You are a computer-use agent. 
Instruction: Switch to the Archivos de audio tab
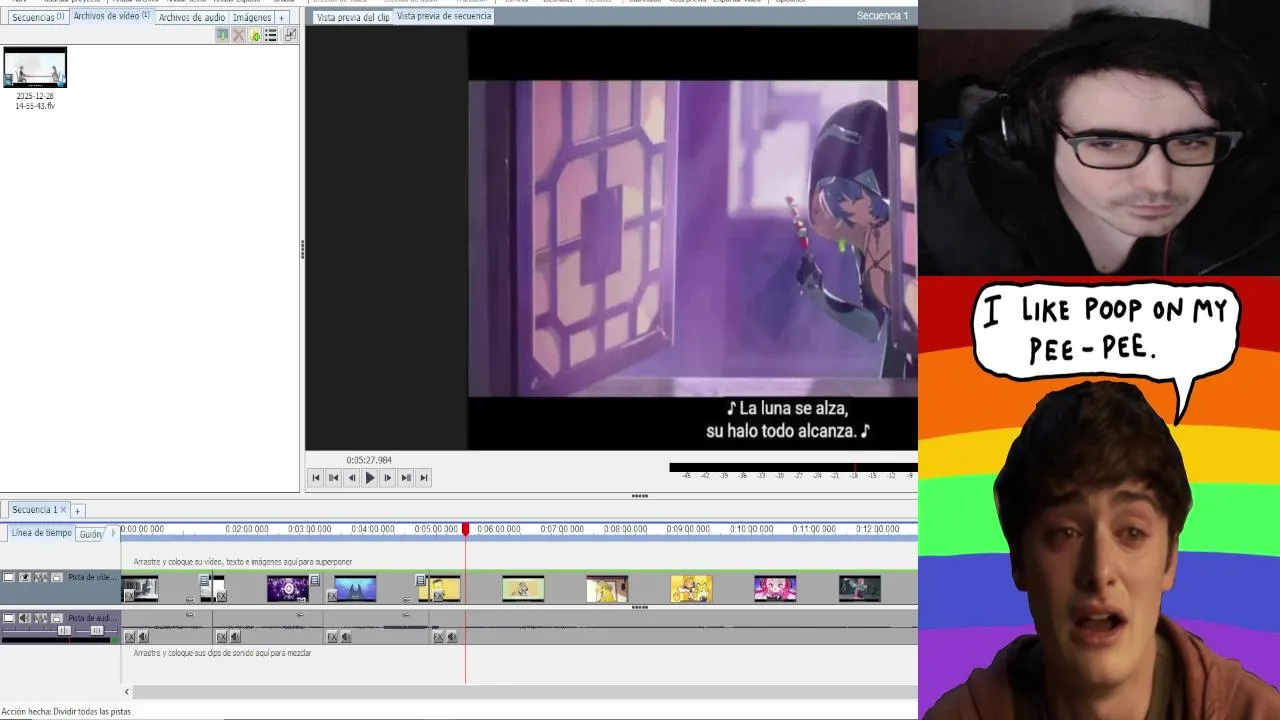tap(192, 17)
